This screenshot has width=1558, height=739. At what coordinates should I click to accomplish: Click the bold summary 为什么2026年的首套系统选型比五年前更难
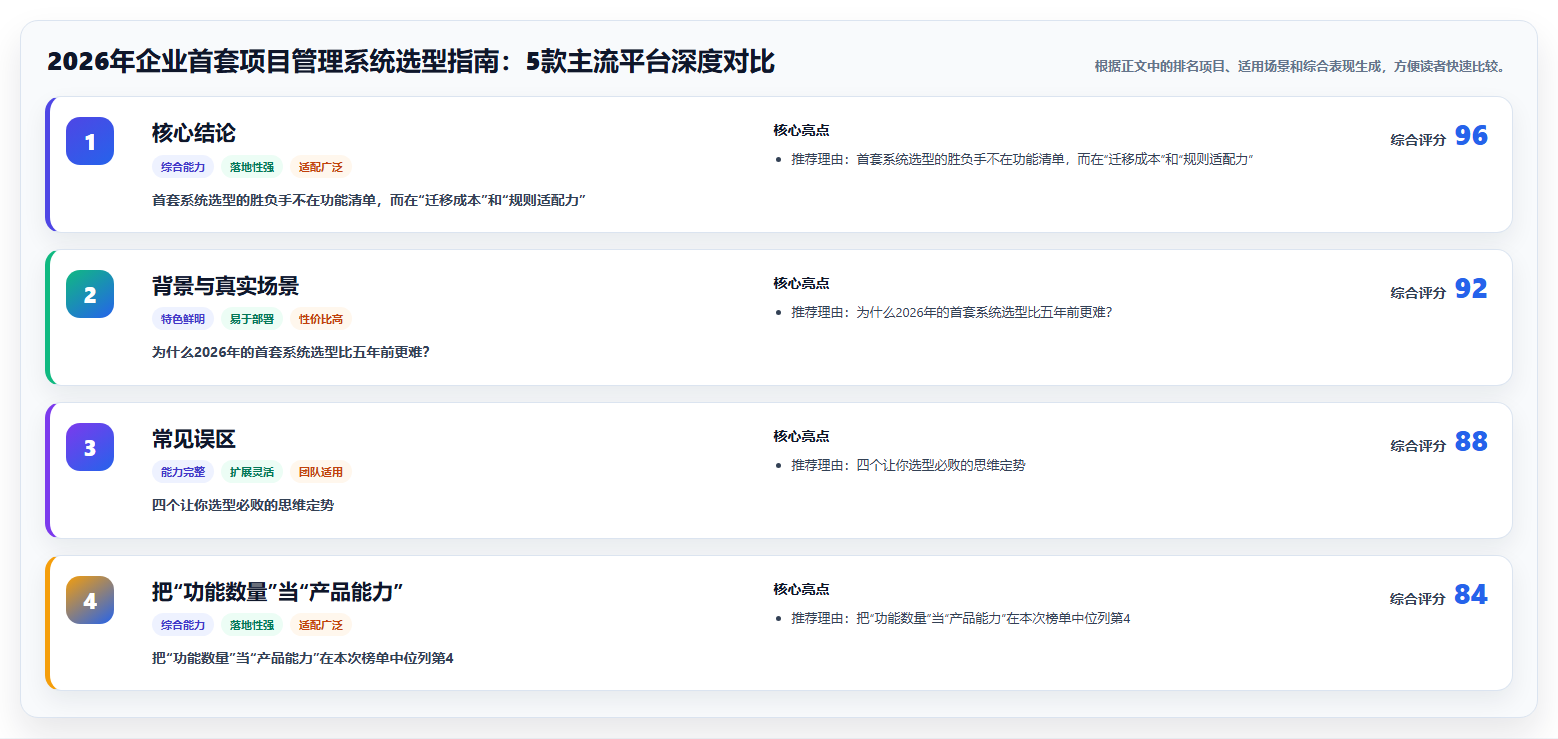pyautogui.click(x=291, y=352)
